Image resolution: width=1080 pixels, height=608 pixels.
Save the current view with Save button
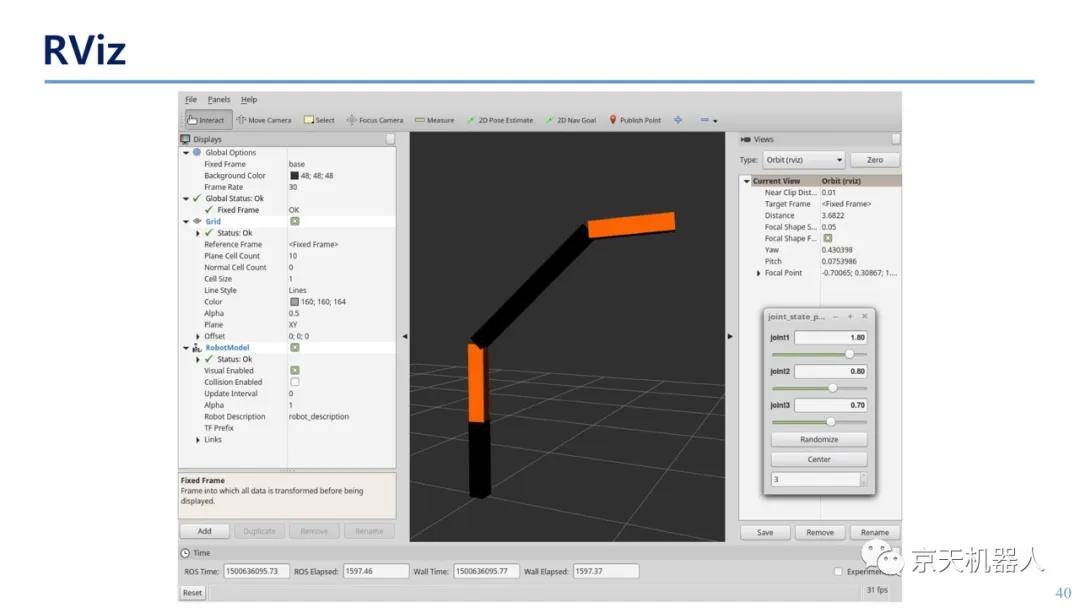point(765,532)
